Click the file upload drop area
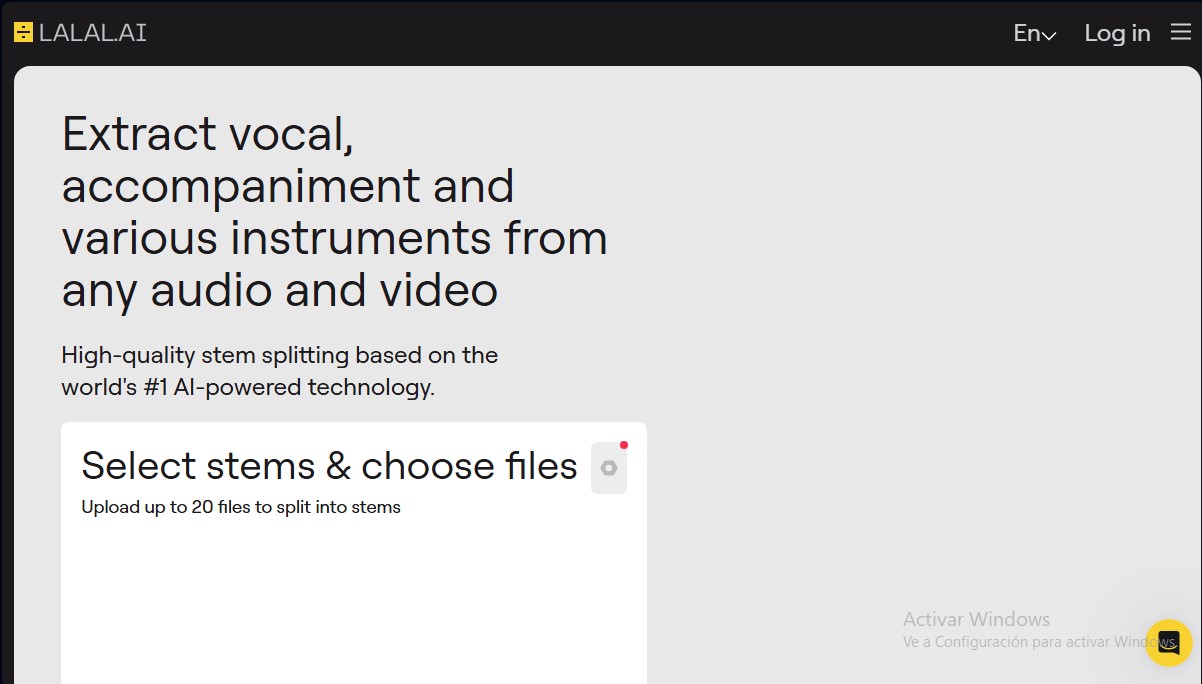 [x=354, y=600]
